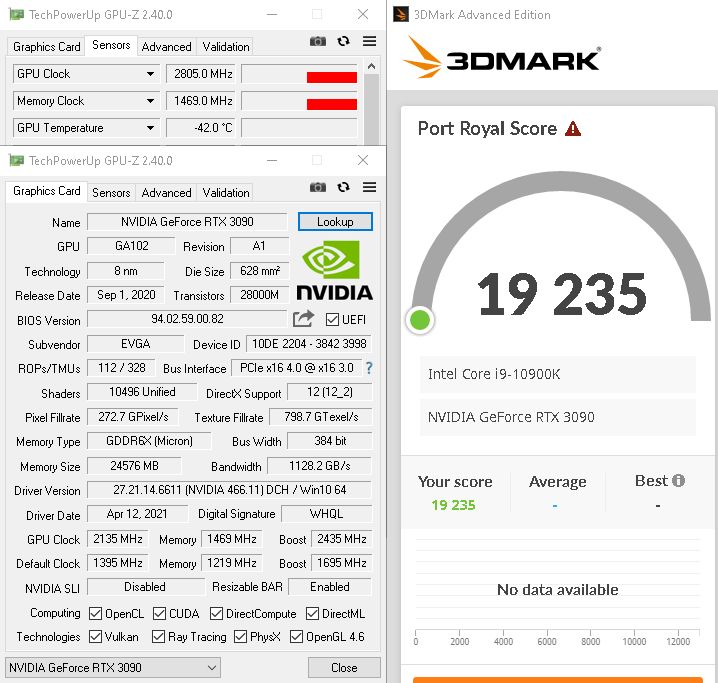Toggle the OpenGL 4.6 checkbox
The height and width of the screenshot is (683, 718).
pyautogui.click(x=296, y=636)
